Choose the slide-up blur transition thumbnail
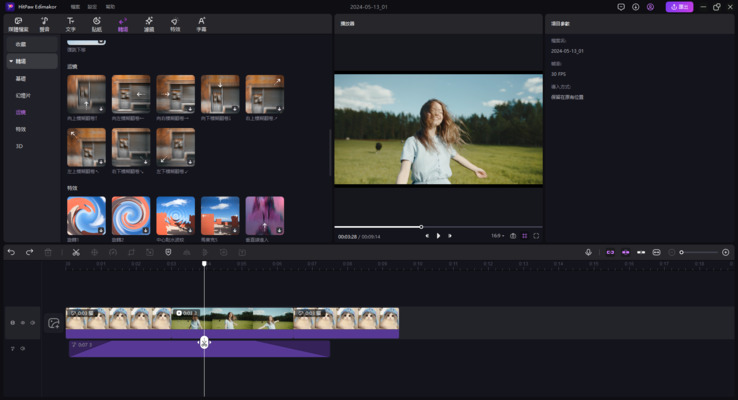The image size is (738, 400). 86,94
